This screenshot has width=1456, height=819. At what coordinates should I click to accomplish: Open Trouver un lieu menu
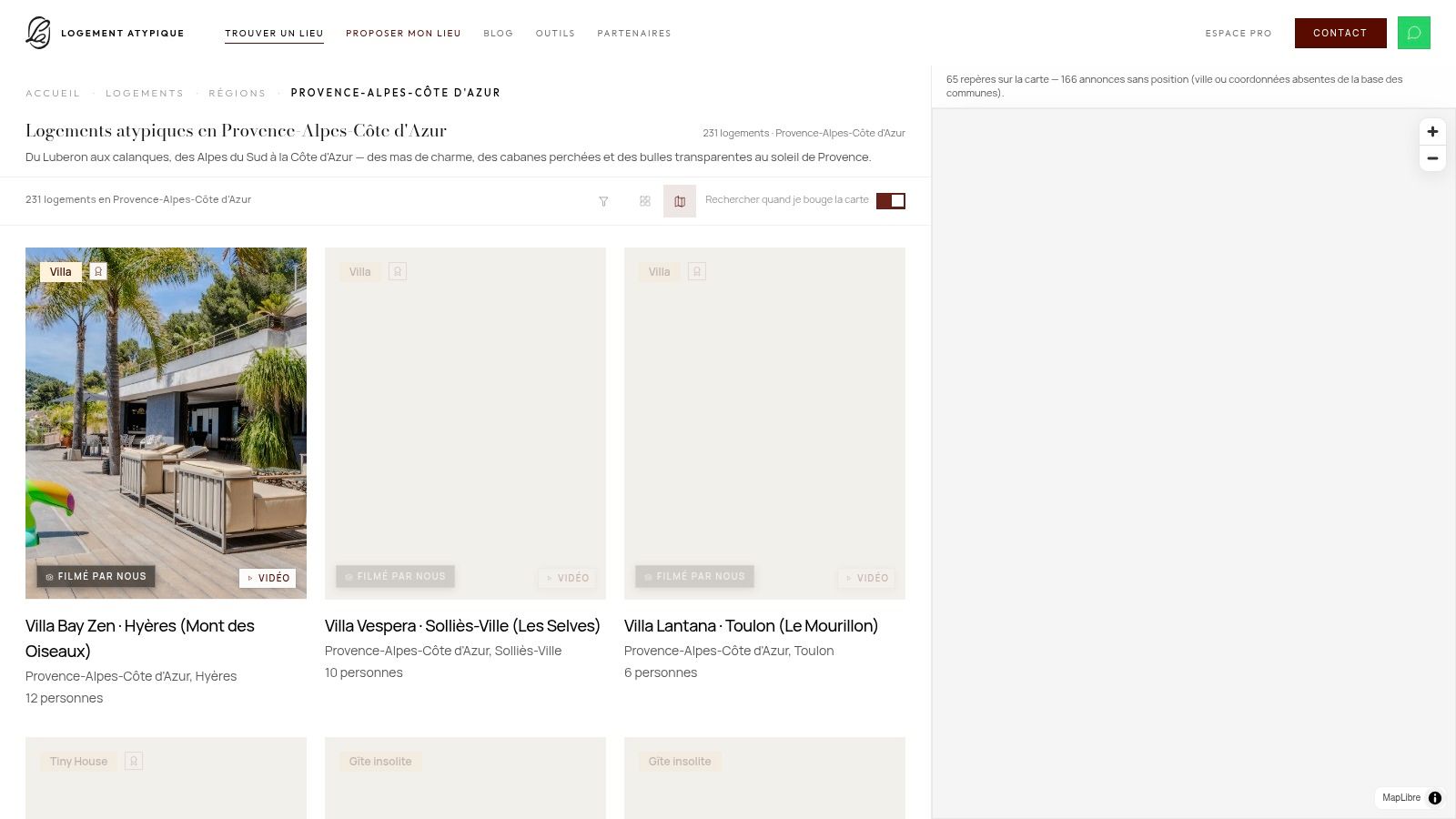click(x=274, y=33)
